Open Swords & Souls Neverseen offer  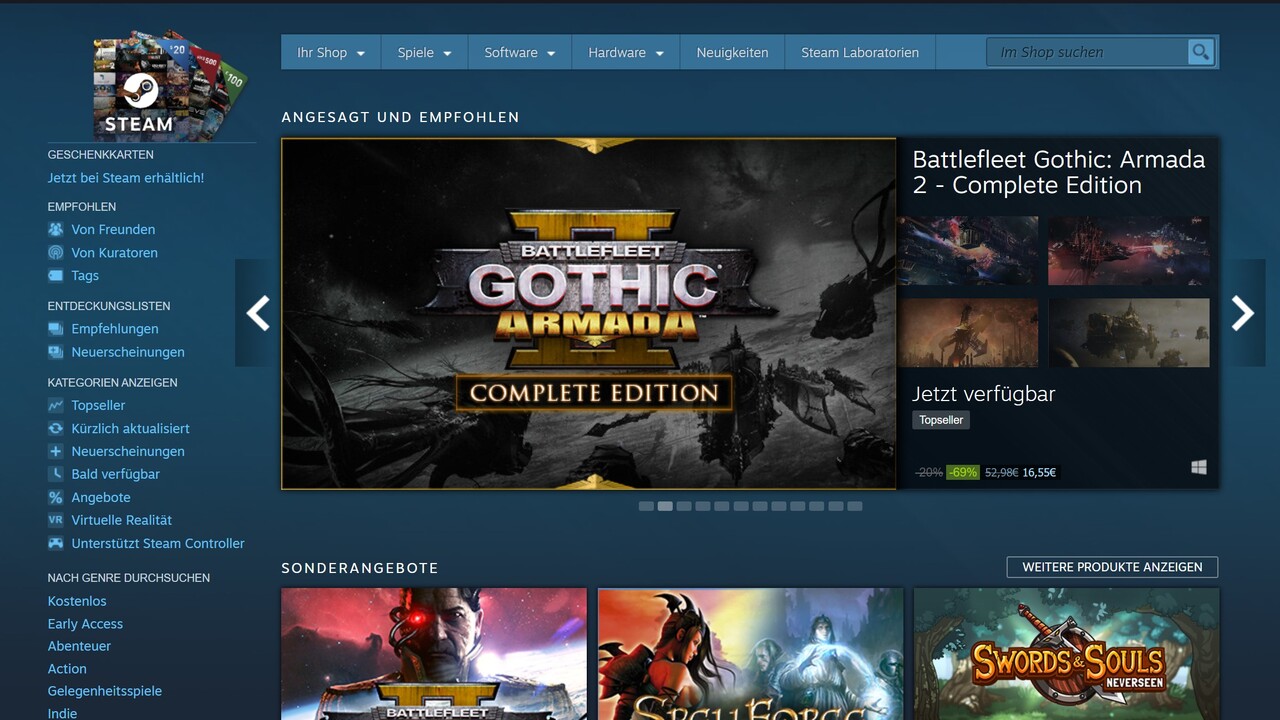coord(1066,654)
